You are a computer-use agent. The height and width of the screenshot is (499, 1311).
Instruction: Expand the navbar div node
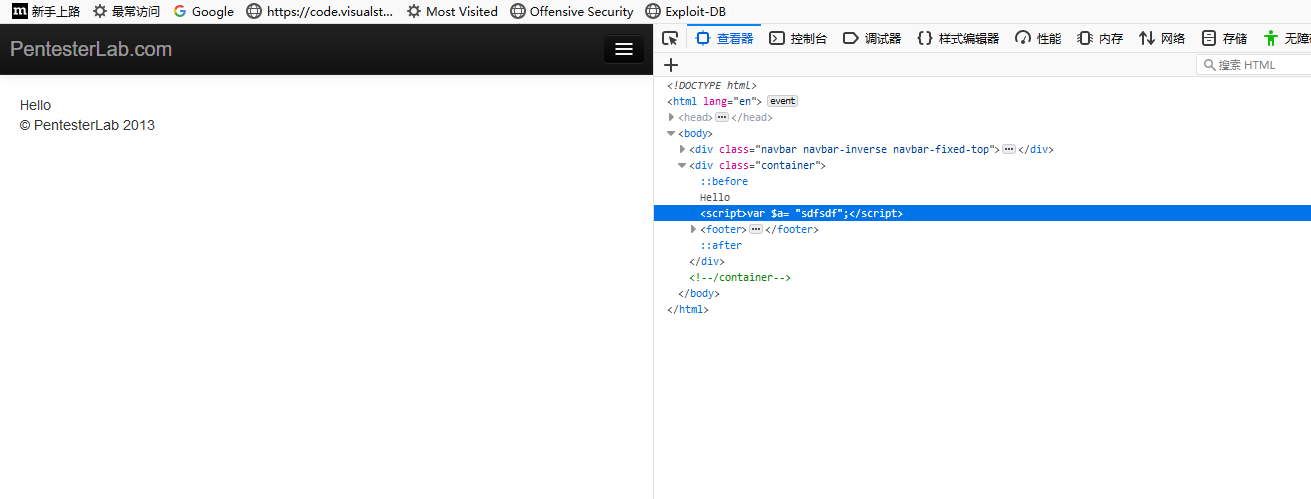tap(683, 149)
